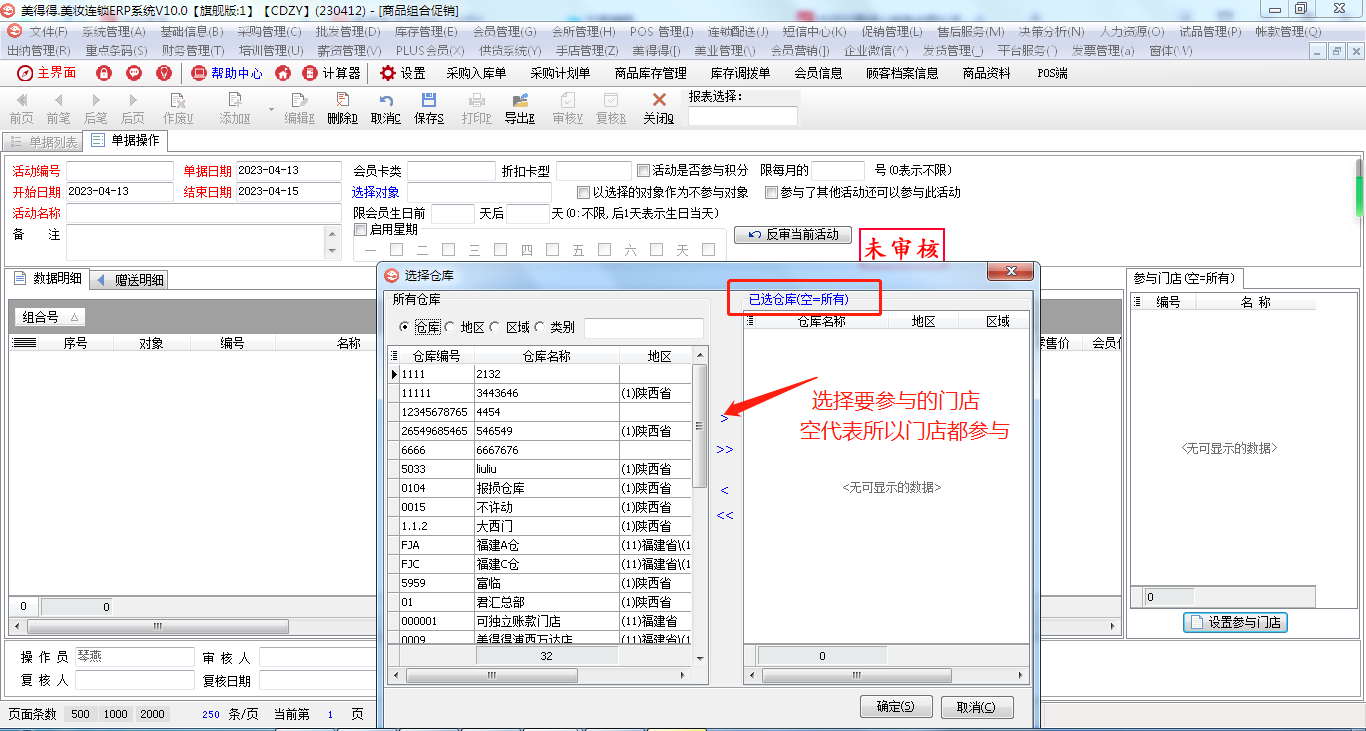
Task: Export data with 导出 icon
Action: [x=519, y=109]
